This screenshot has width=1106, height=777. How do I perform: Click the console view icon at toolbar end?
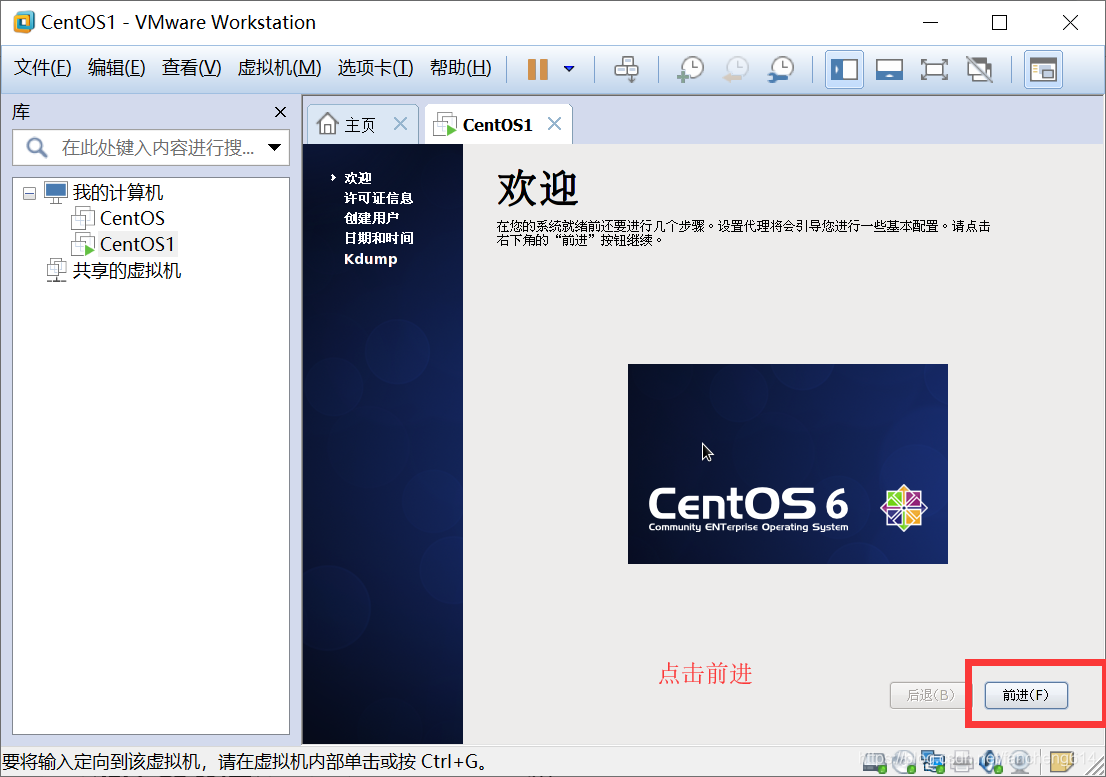click(1043, 69)
